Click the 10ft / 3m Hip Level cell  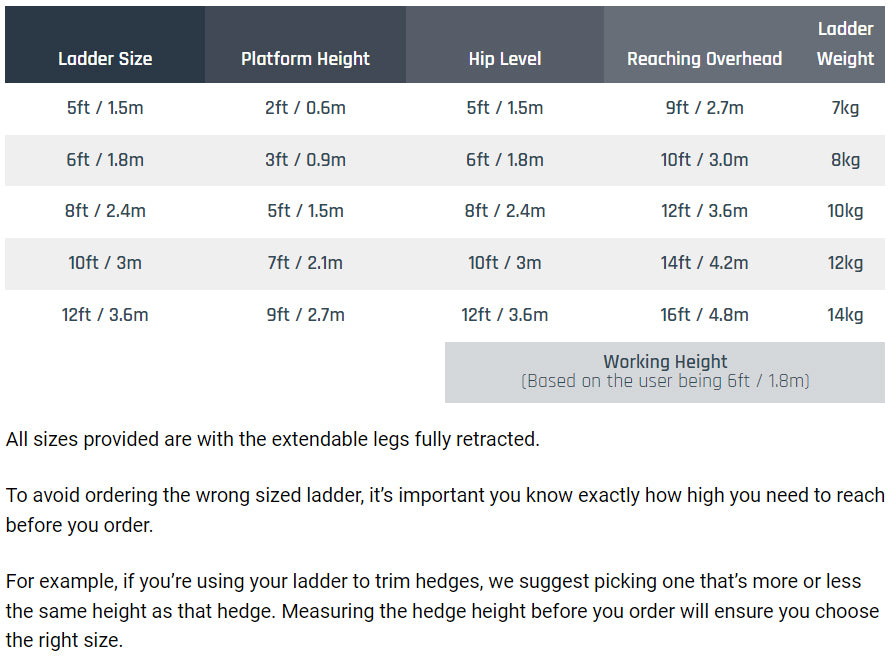coord(505,263)
